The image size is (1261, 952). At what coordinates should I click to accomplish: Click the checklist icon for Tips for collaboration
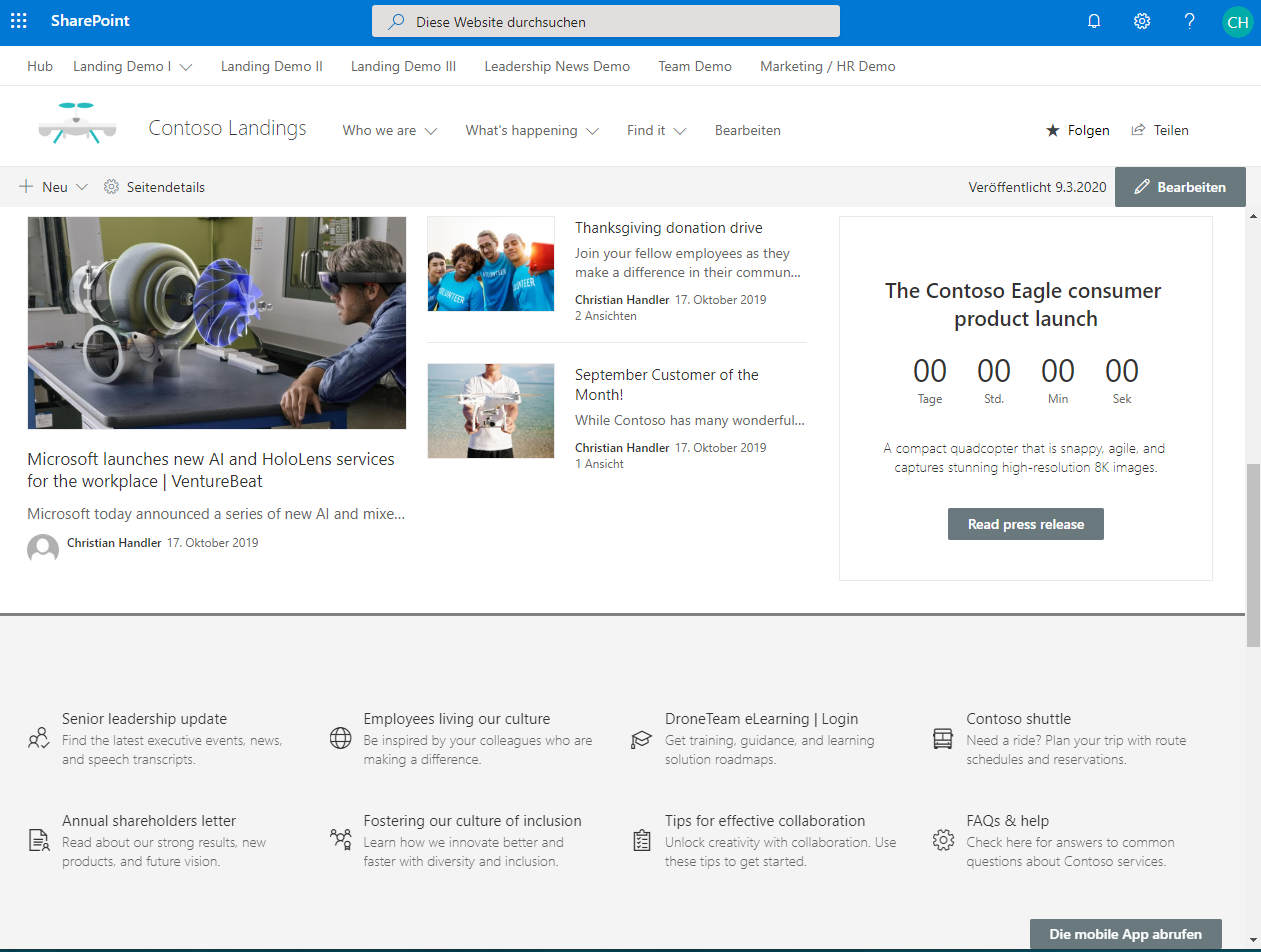pos(642,840)
